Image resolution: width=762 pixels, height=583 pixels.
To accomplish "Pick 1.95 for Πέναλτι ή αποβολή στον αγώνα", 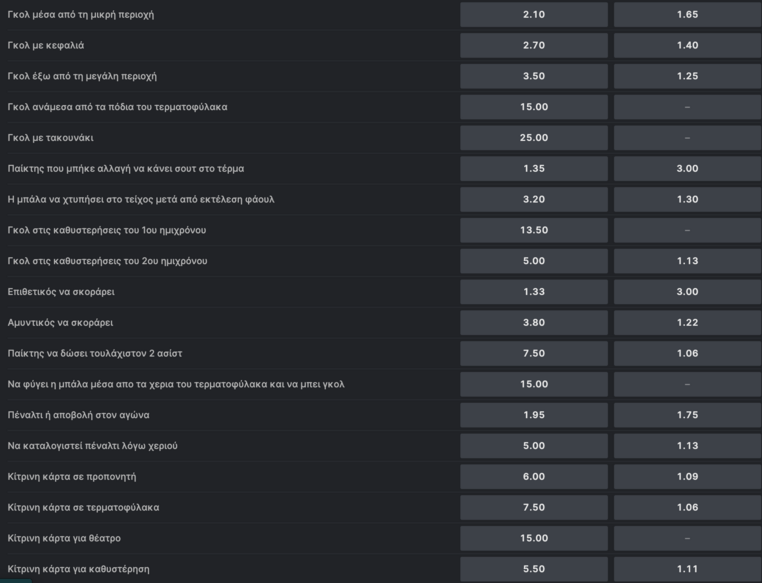I will tap(534, 415).
